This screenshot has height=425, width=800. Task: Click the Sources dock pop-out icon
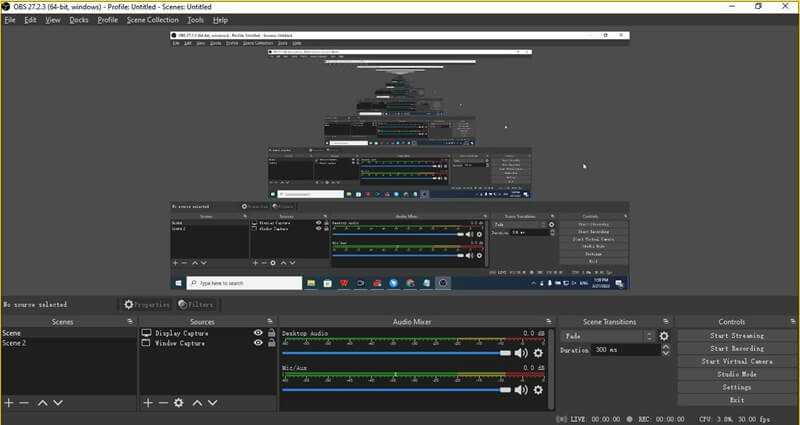270,321
